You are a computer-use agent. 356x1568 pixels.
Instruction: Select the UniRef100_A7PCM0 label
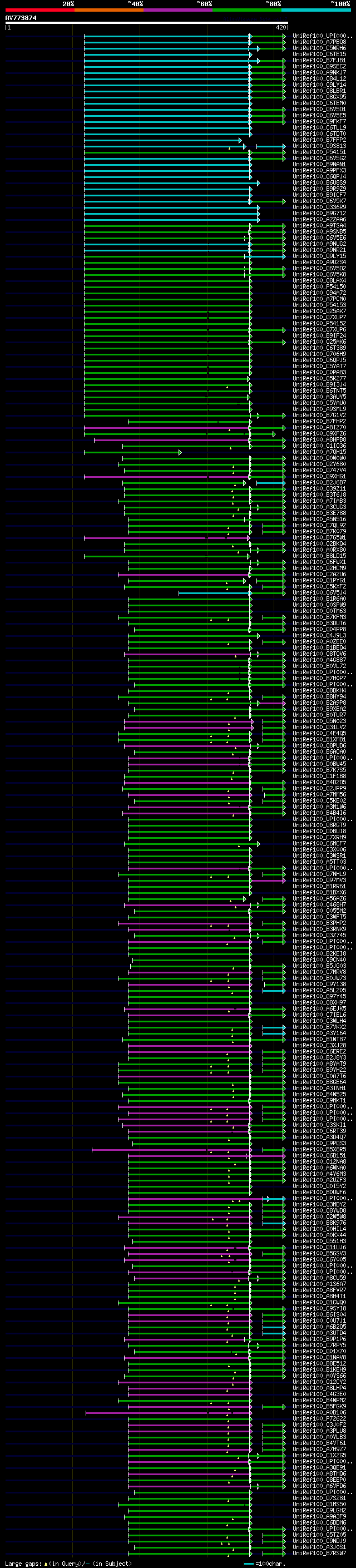pos(319,299)
